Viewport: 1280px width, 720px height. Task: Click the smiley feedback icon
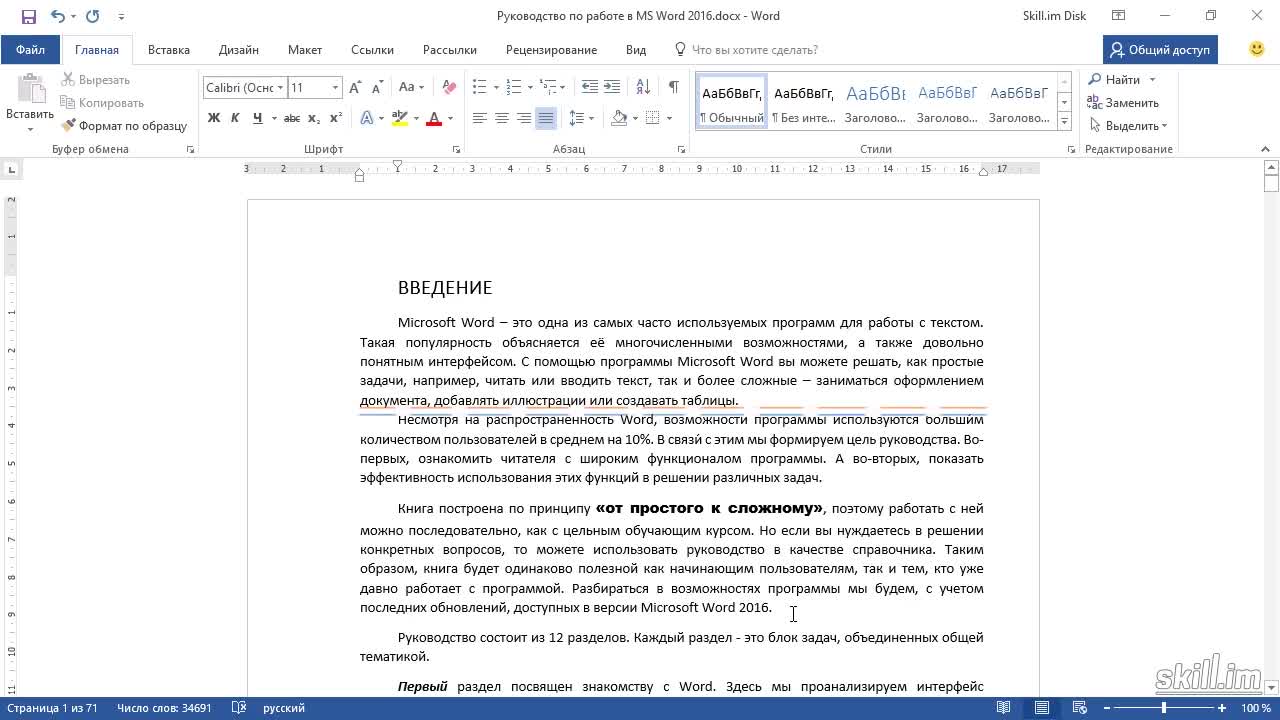[1257, 49]
